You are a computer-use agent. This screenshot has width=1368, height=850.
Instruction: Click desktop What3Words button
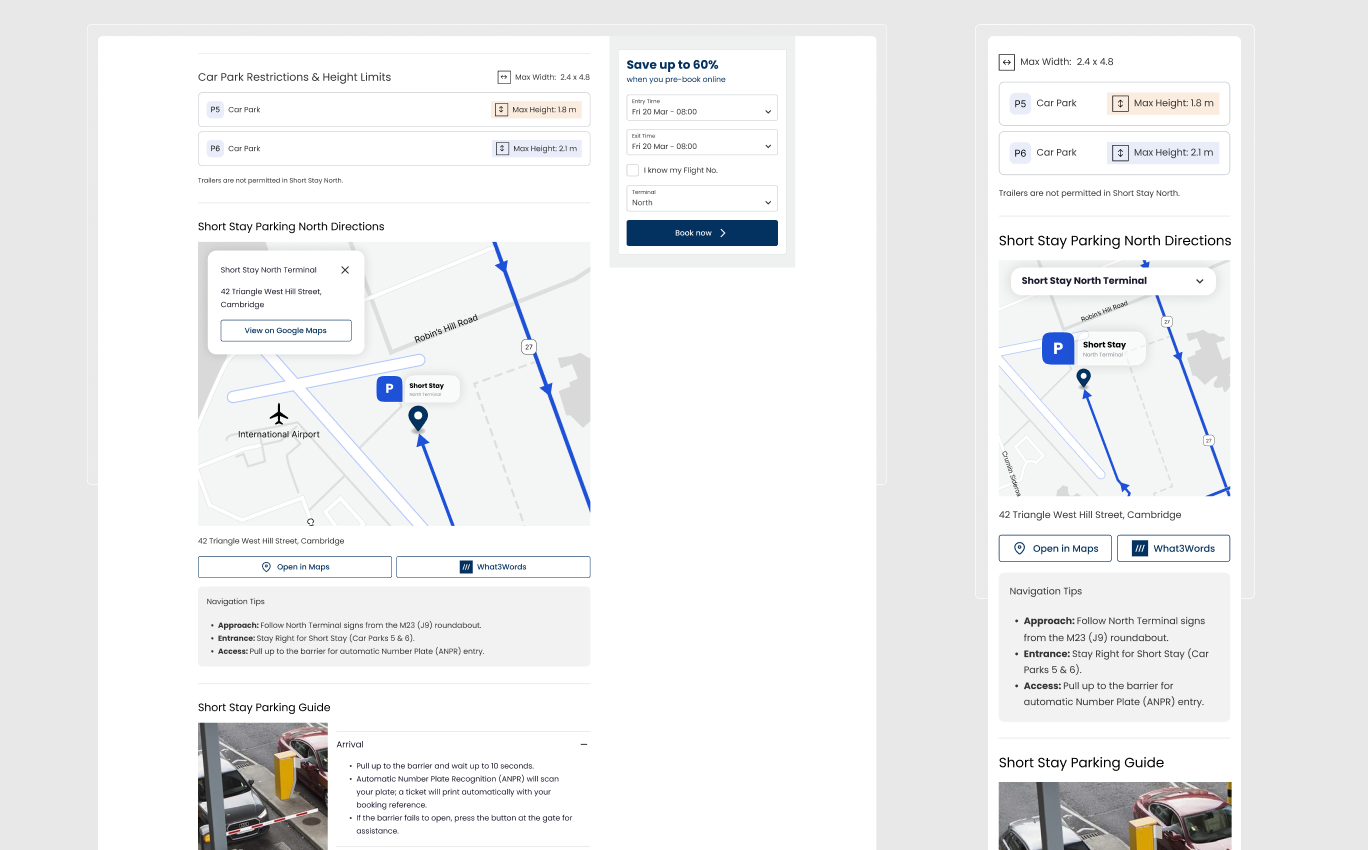[493, 567]
